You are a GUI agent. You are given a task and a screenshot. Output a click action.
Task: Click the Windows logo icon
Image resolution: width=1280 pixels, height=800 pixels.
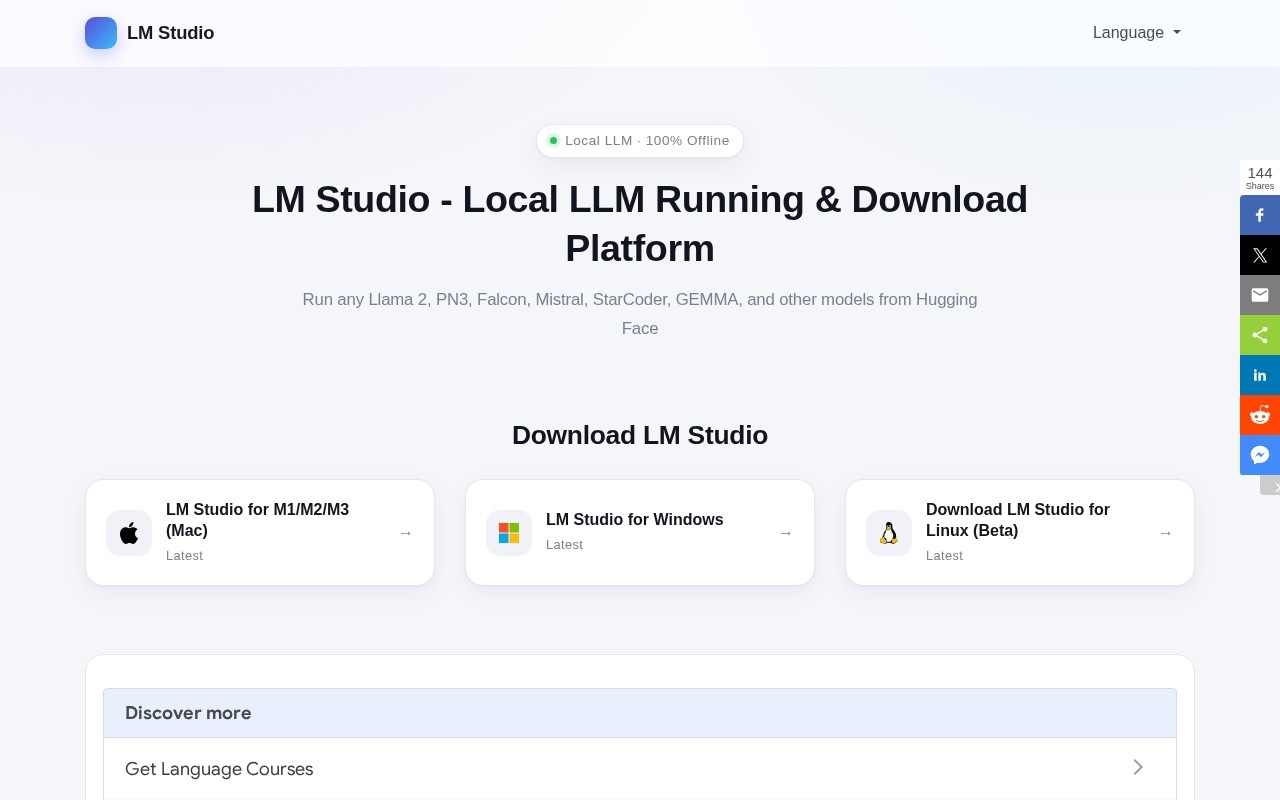(509, 533)
